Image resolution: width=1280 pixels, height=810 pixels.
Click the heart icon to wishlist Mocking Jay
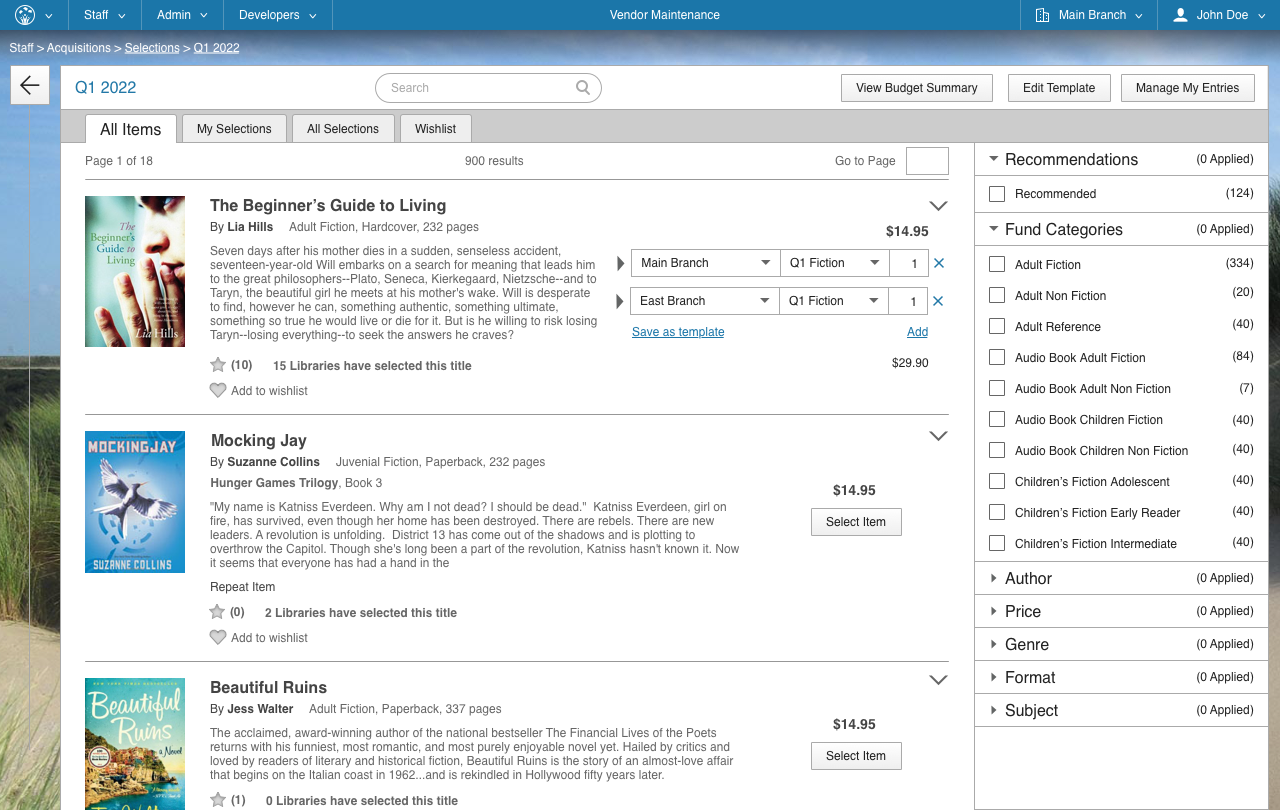218,637
